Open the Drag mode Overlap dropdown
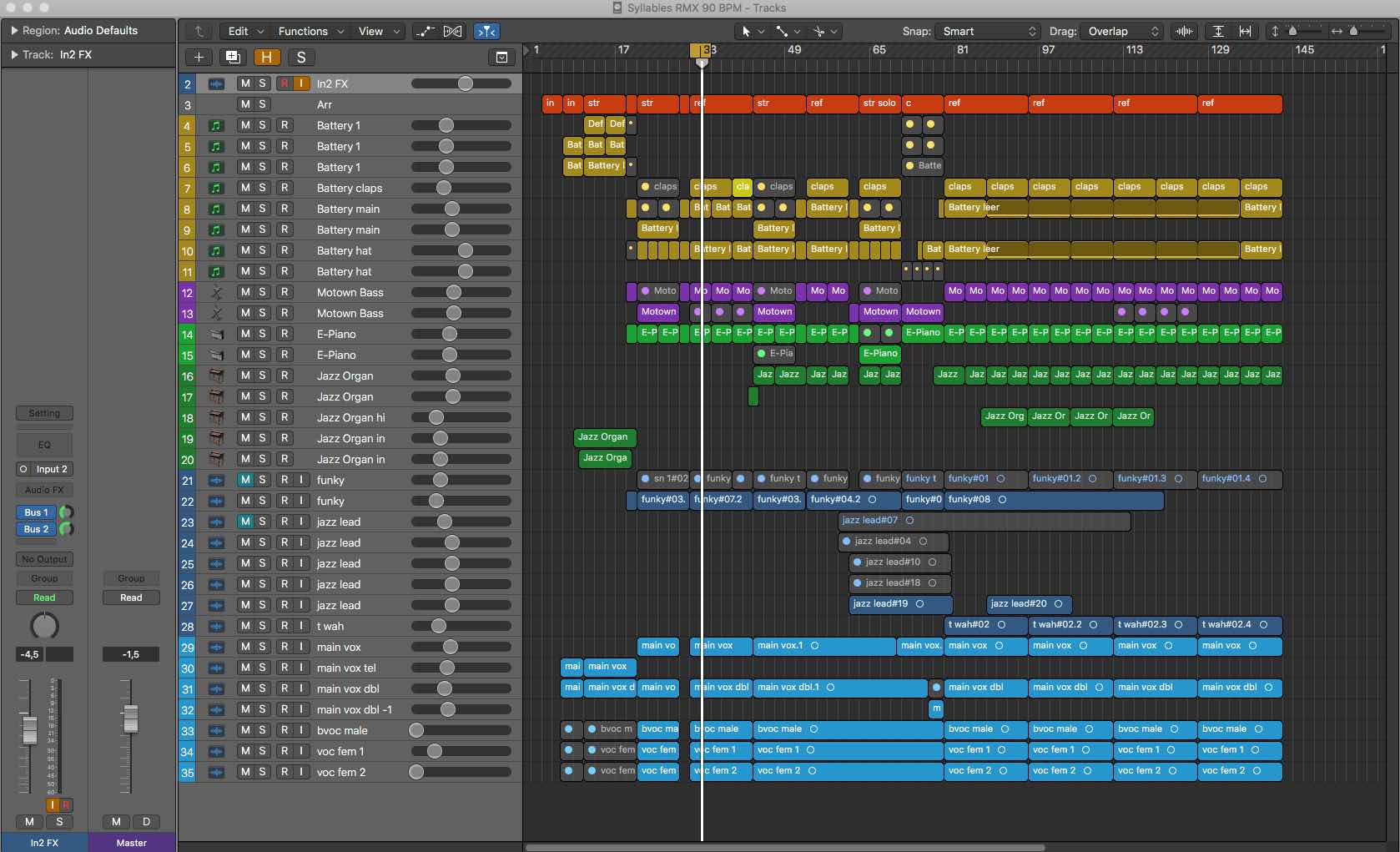 (x=1122, y=31)
